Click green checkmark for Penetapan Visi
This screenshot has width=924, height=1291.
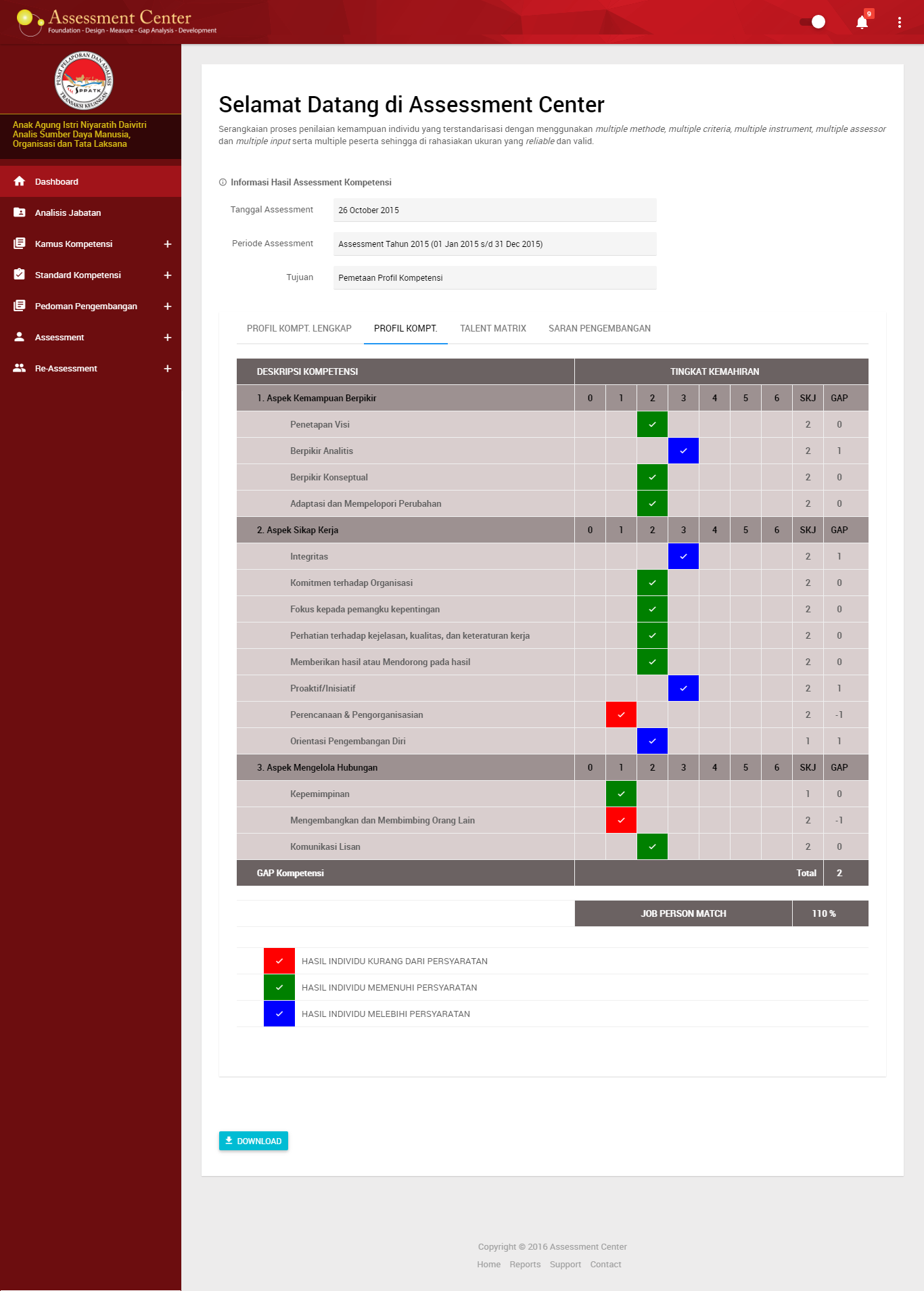[652, 425]
